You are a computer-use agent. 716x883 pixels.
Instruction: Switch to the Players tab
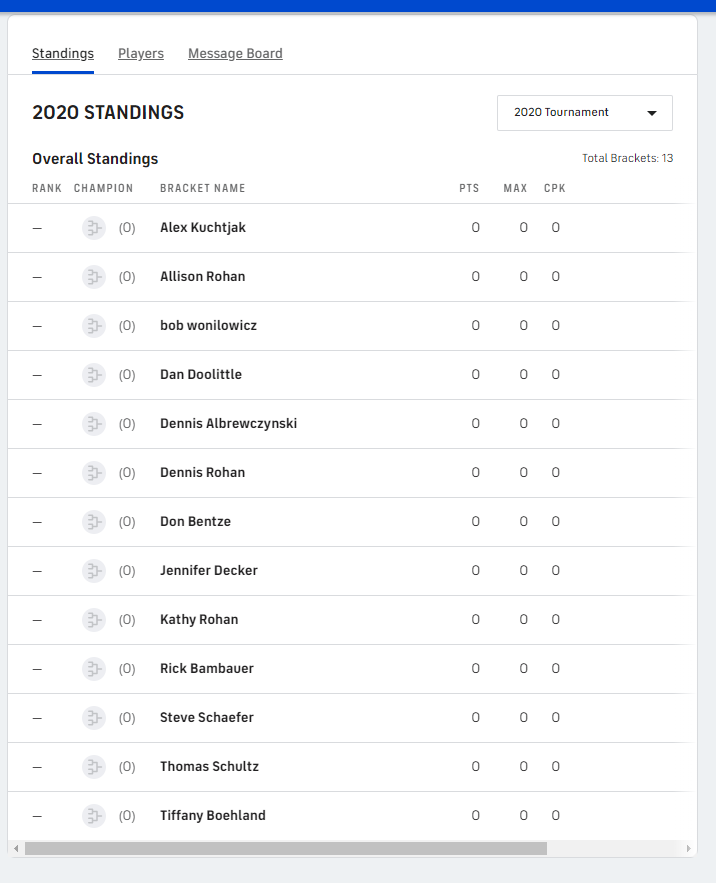(141, 54)
